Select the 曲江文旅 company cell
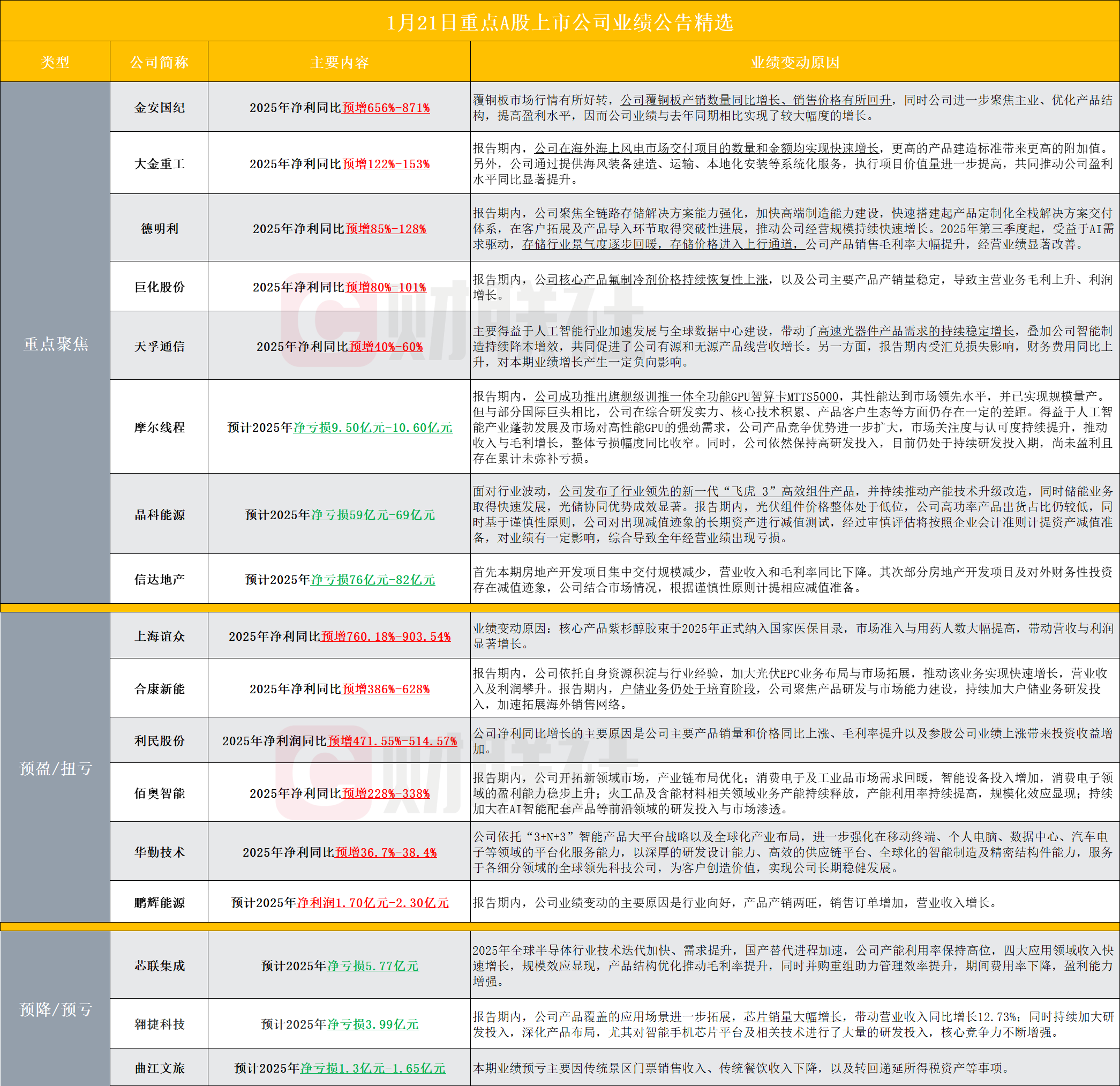The image size is (1120, 1086). coord(159,1068)
